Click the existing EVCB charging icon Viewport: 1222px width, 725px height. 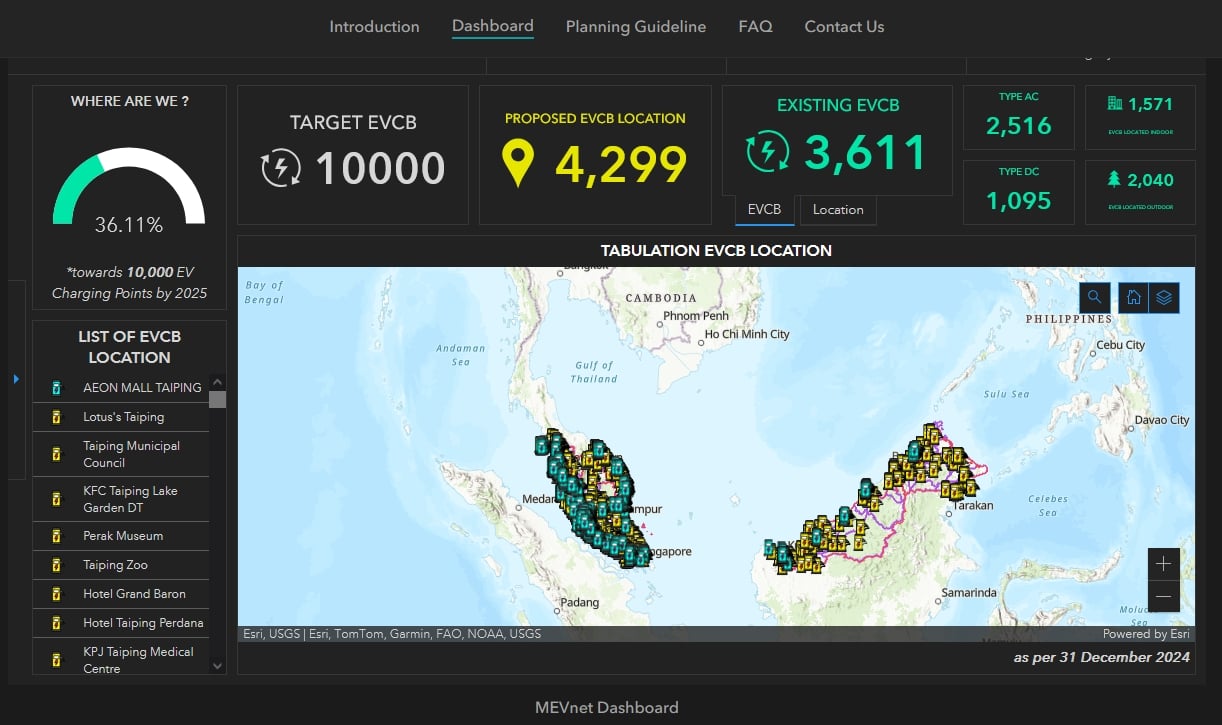[x=768, y=152]
